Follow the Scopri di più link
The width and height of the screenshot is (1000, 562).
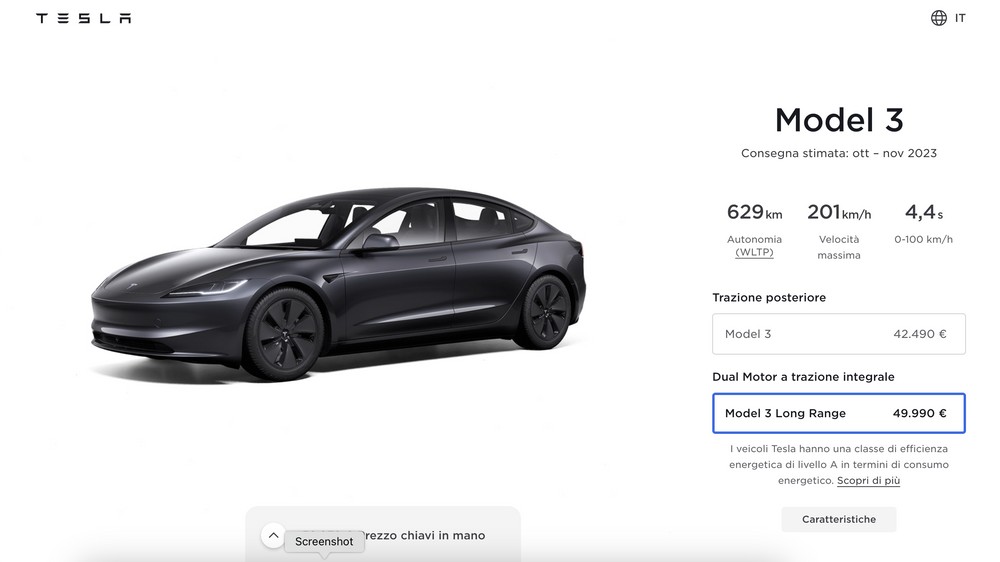[868, 480]
